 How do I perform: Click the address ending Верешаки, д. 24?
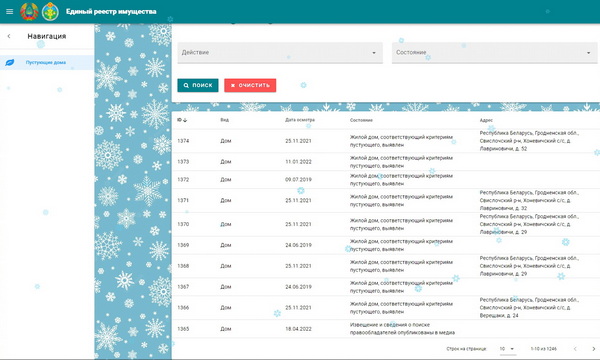(529, 308)
